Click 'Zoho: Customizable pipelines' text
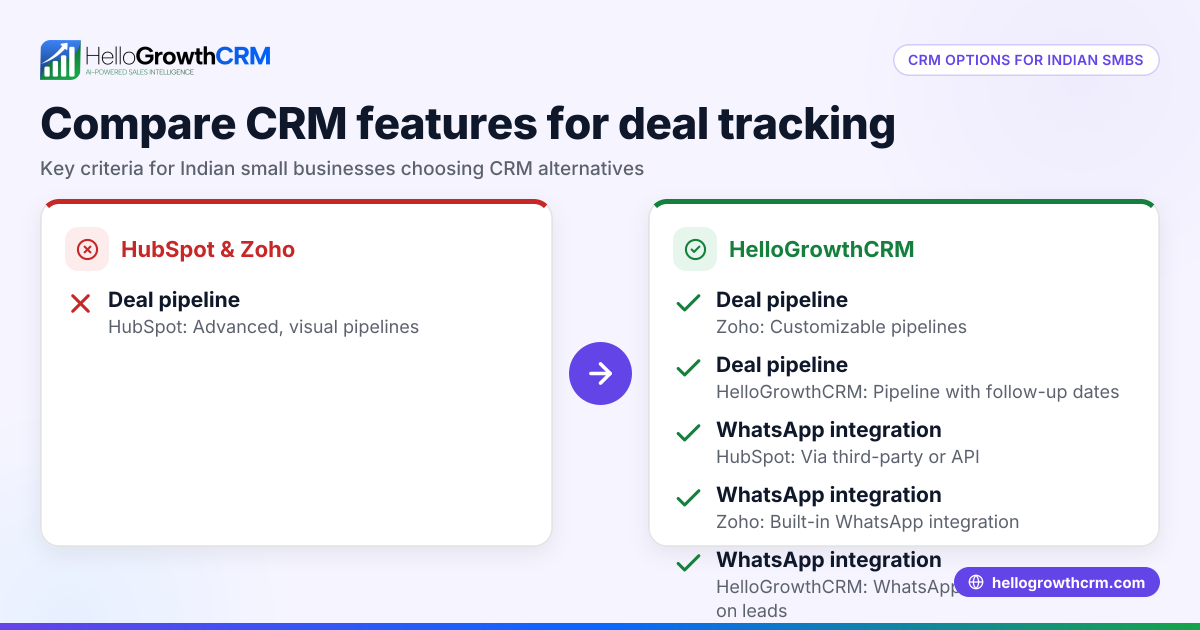The width and height of the screenshot is (1200, 630). tap(841, 327)
